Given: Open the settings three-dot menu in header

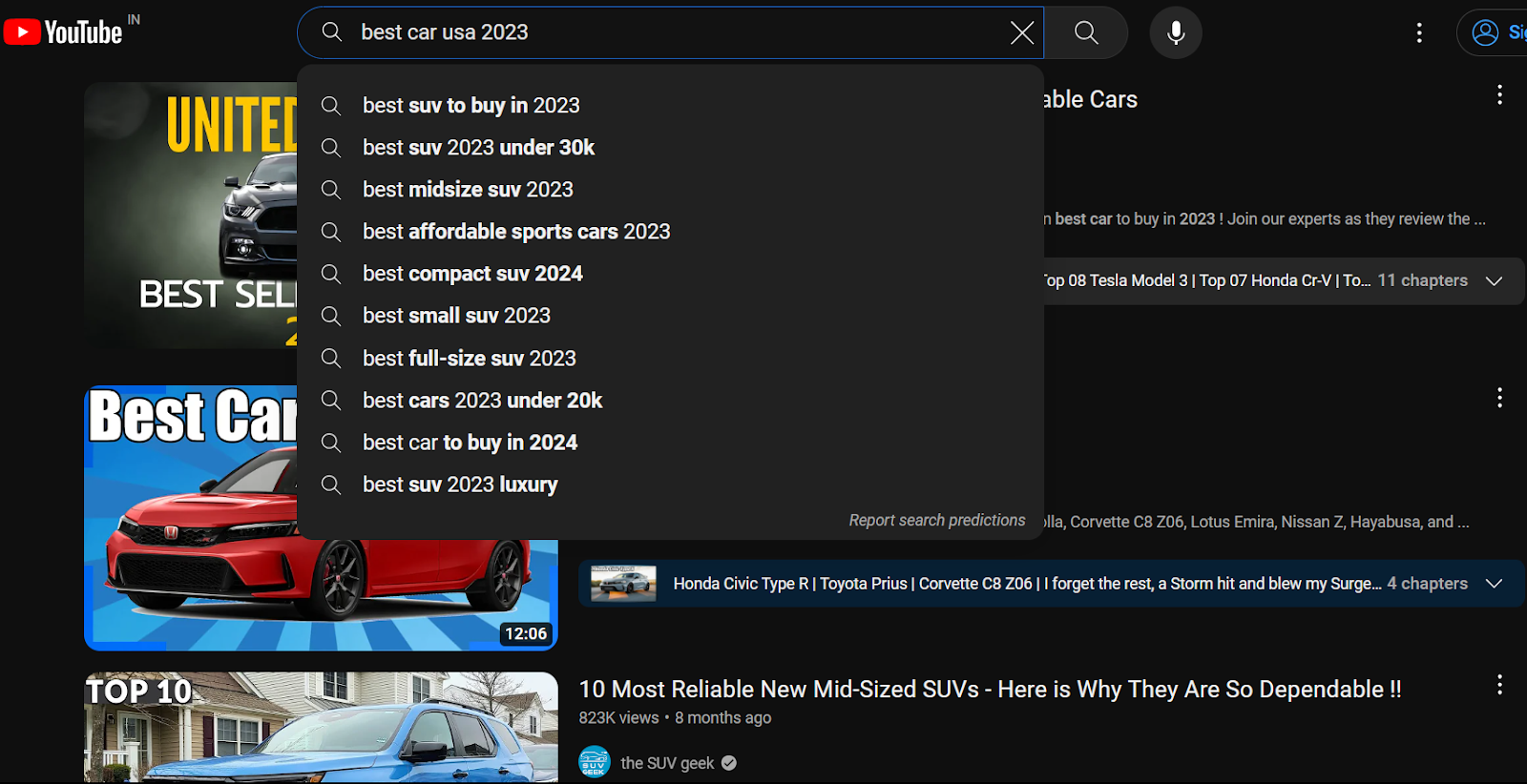Looking at the screenshot, I should click(1419, 32).
